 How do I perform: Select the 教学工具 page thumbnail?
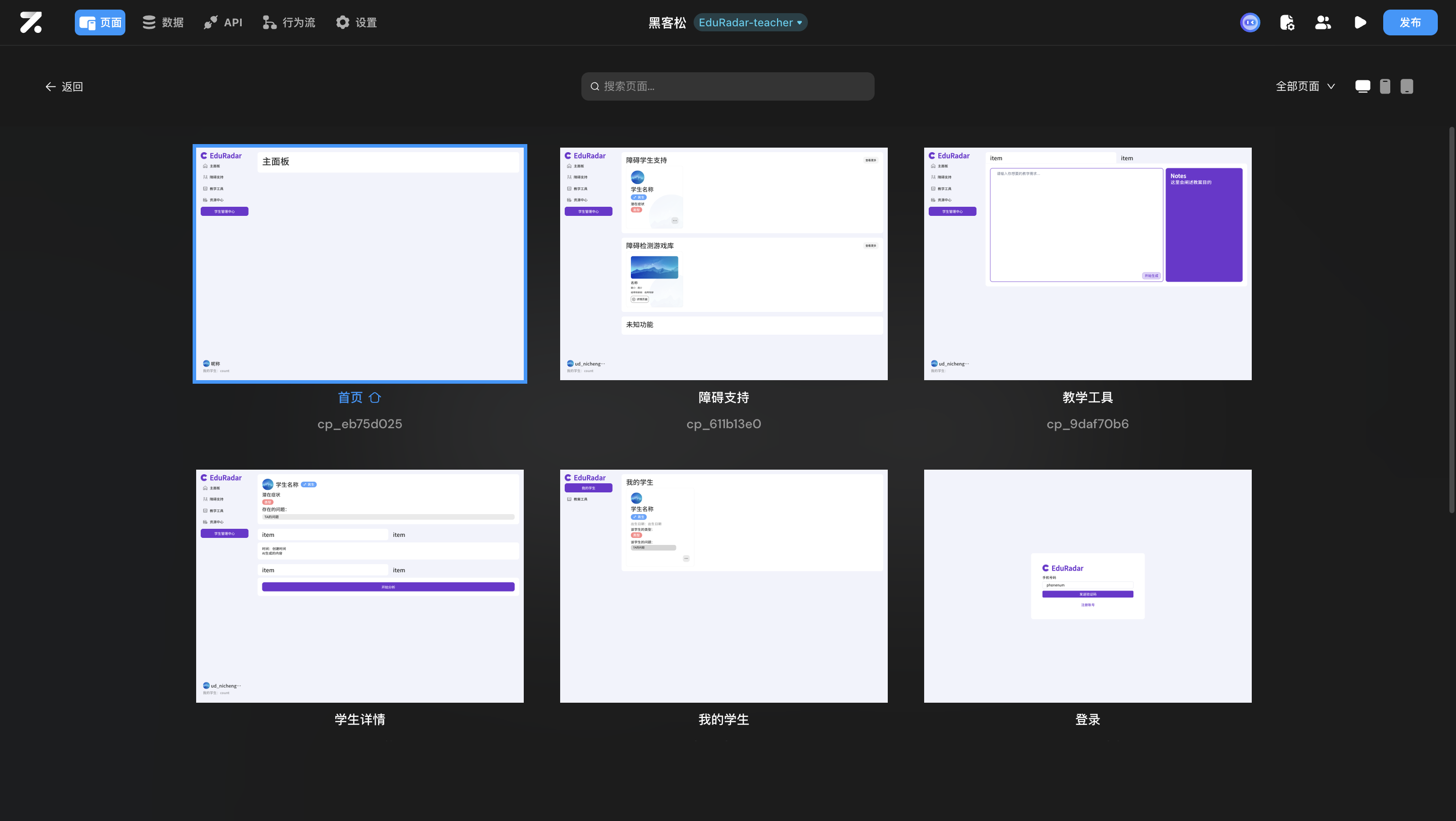click(x=1087, y=264)
